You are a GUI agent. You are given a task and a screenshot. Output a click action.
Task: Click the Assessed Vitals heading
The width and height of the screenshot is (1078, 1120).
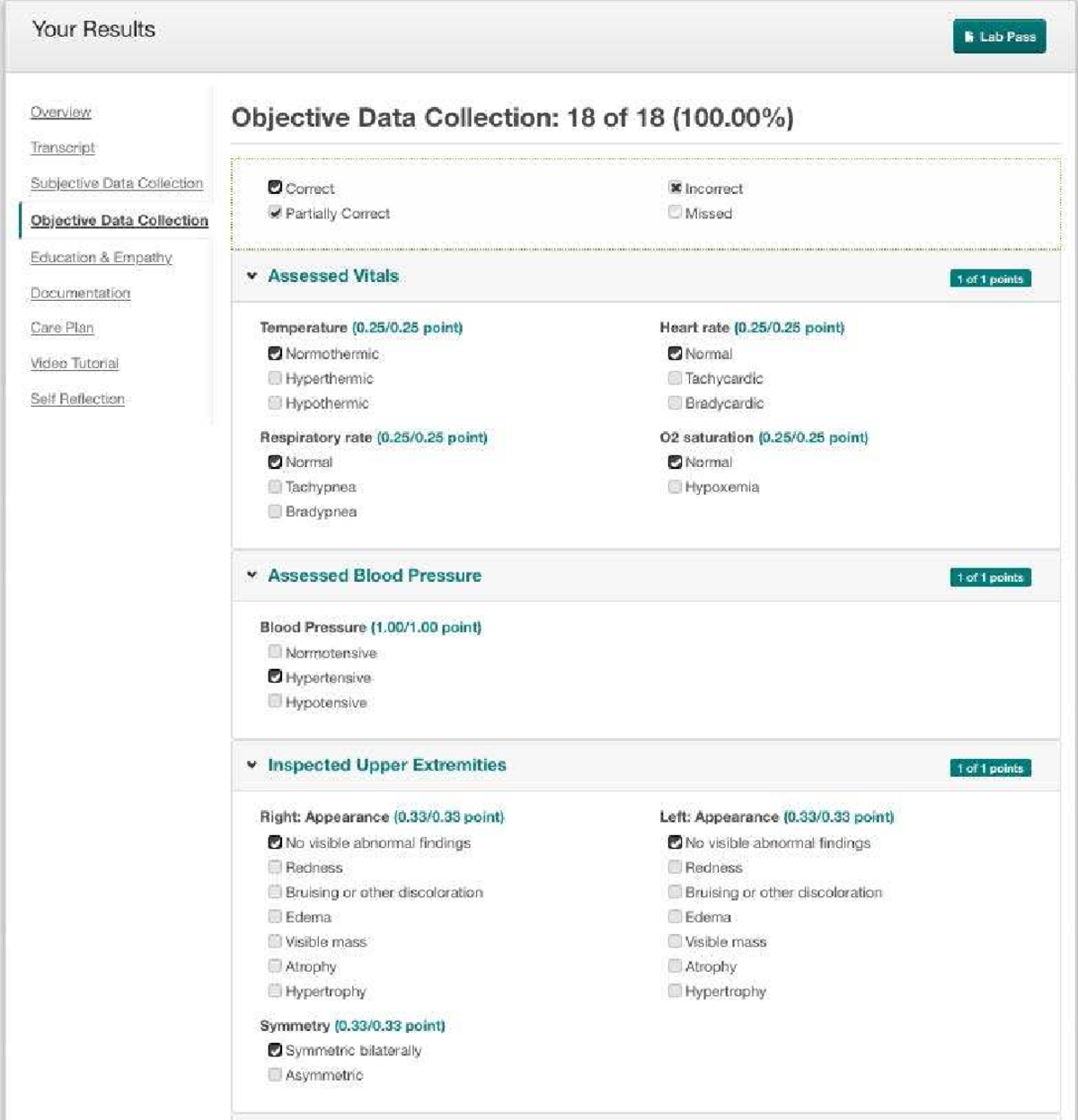point(333,277)
